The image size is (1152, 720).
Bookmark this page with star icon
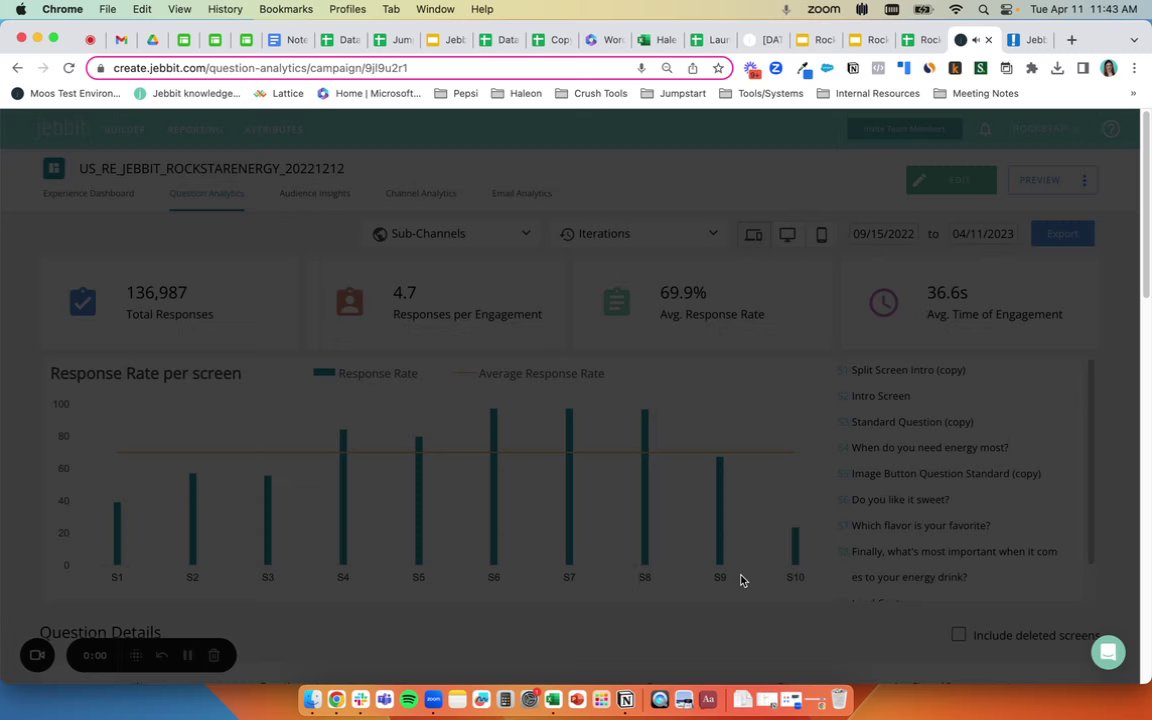(x=718, y=68)
